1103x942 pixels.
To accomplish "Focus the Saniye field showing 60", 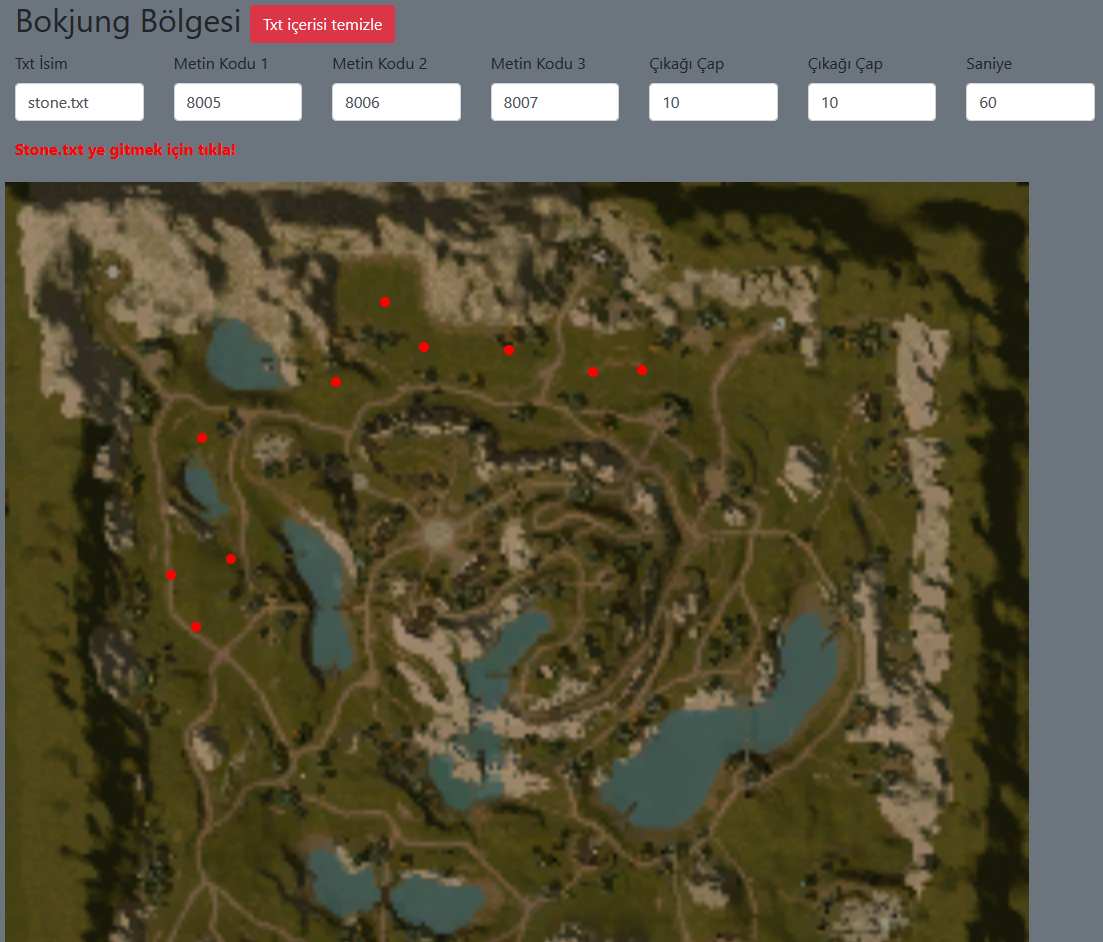I will (1029, 102).
